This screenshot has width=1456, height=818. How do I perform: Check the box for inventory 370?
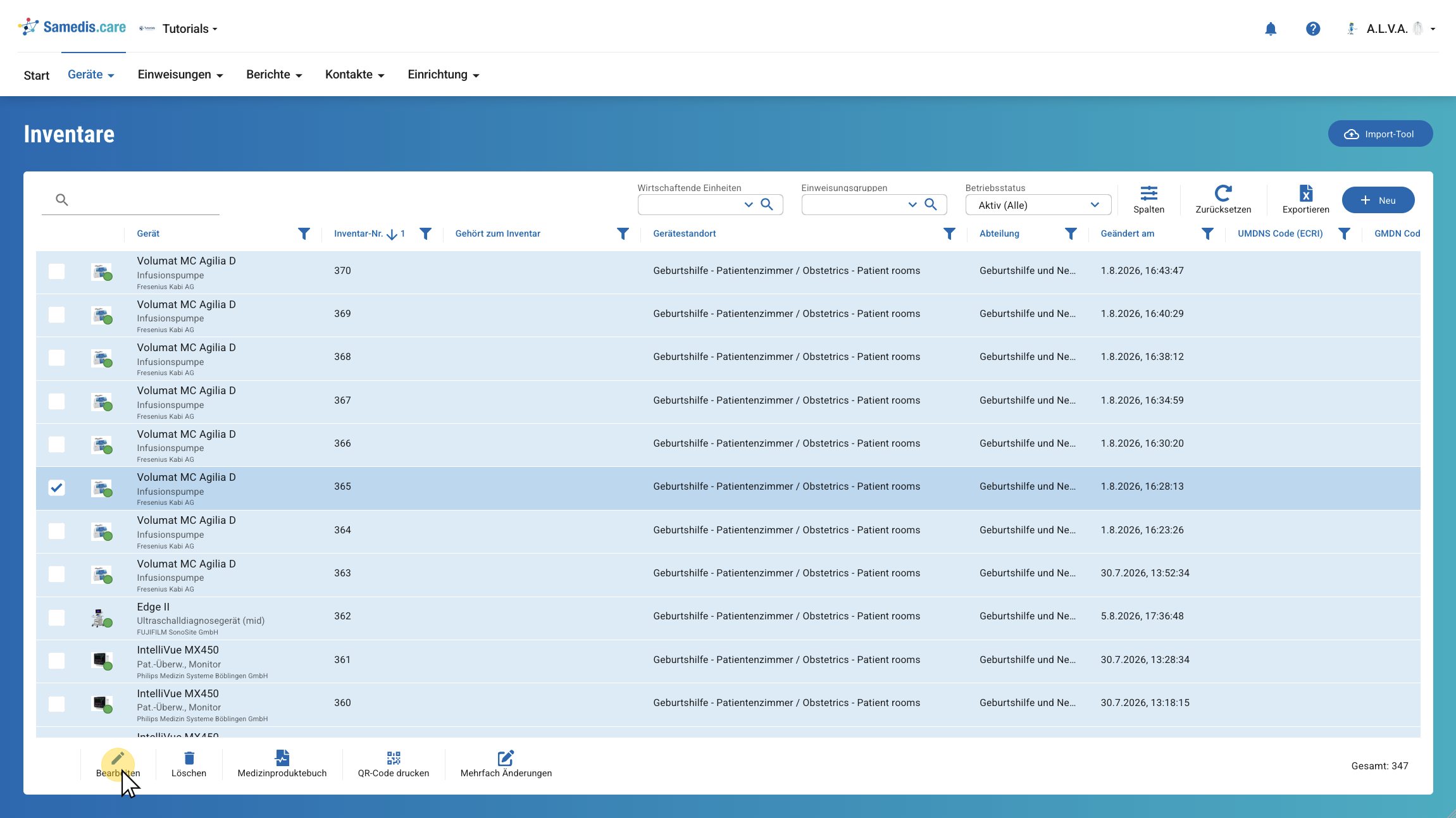(x=57, y=272)
